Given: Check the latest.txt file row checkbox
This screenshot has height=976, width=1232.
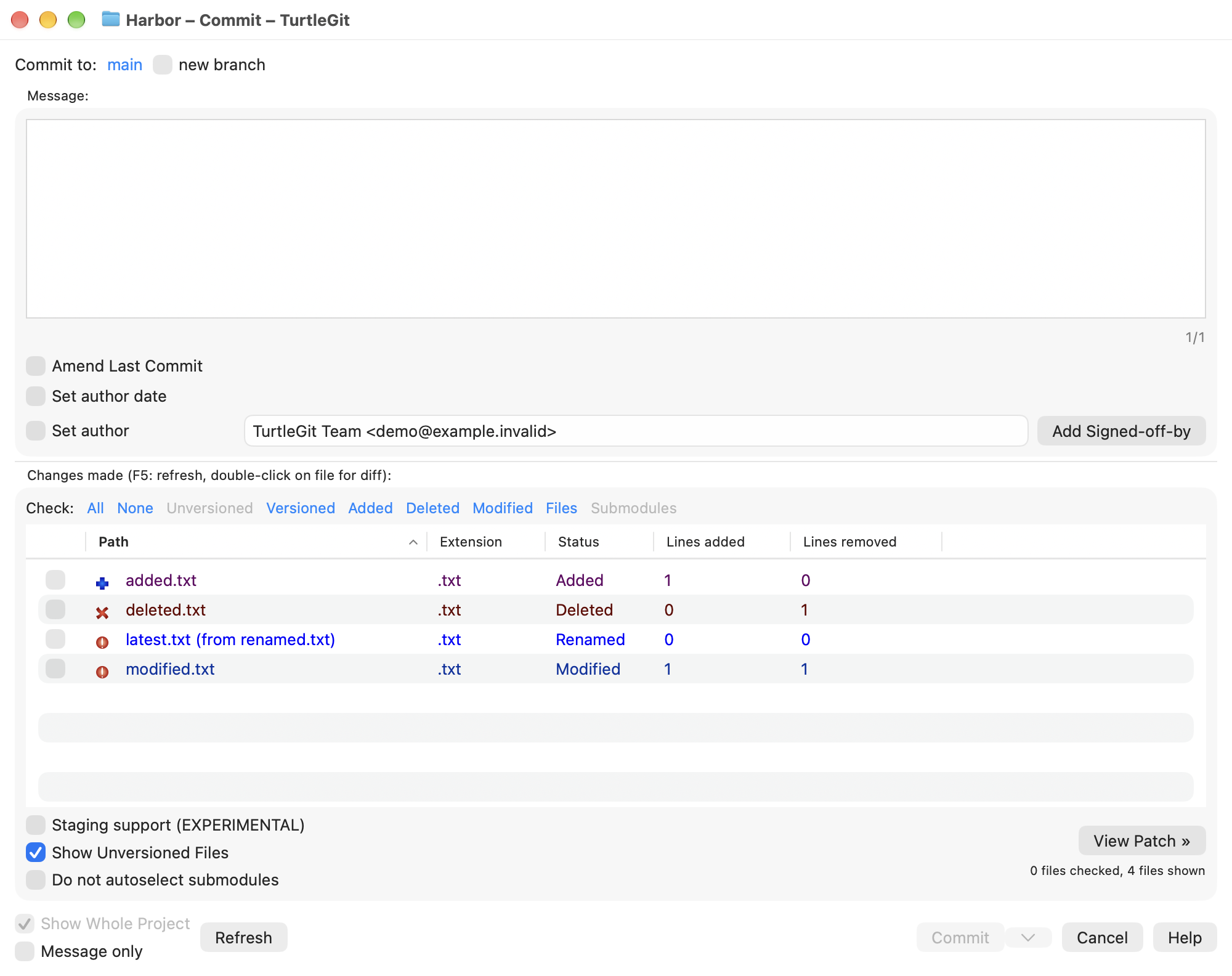Looking at the screenshot, I should 55,639.
